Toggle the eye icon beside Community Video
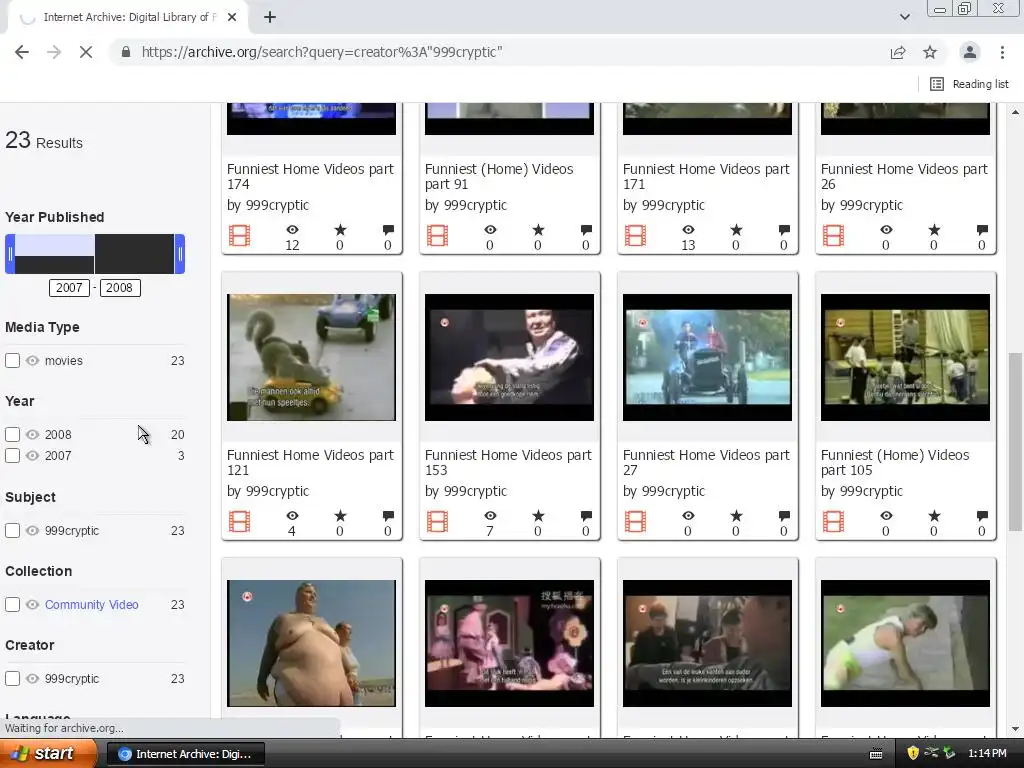1024x768 pixels. click(33, 604)
